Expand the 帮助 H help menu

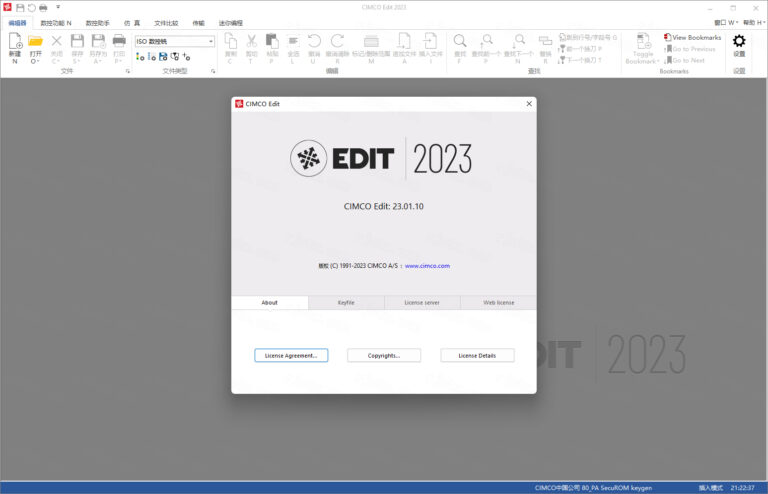tap(754, 23)
